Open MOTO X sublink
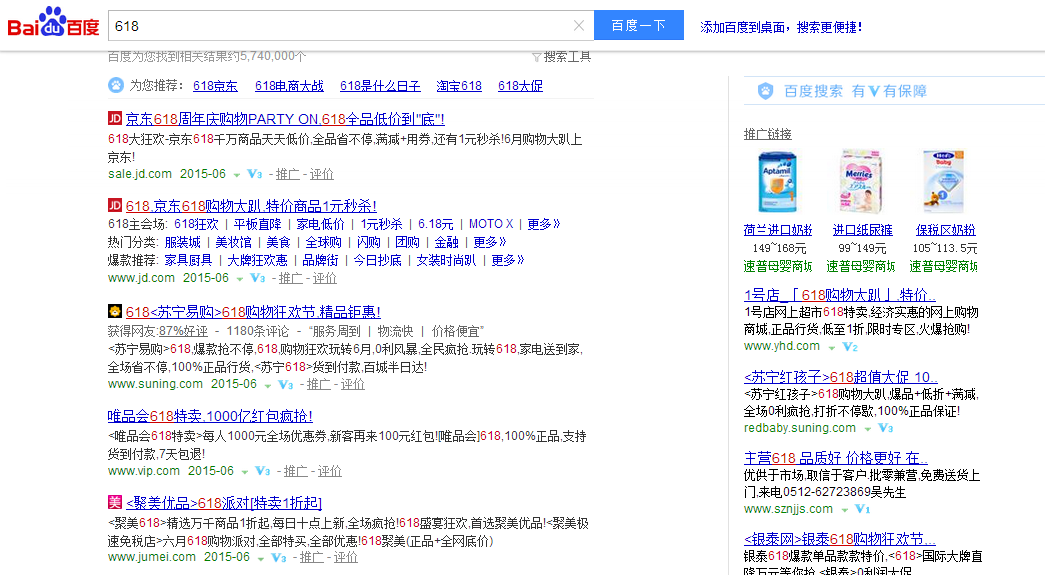Image resolution: width=1045 pixels, height=575 pixels. [x=491, y=224]
